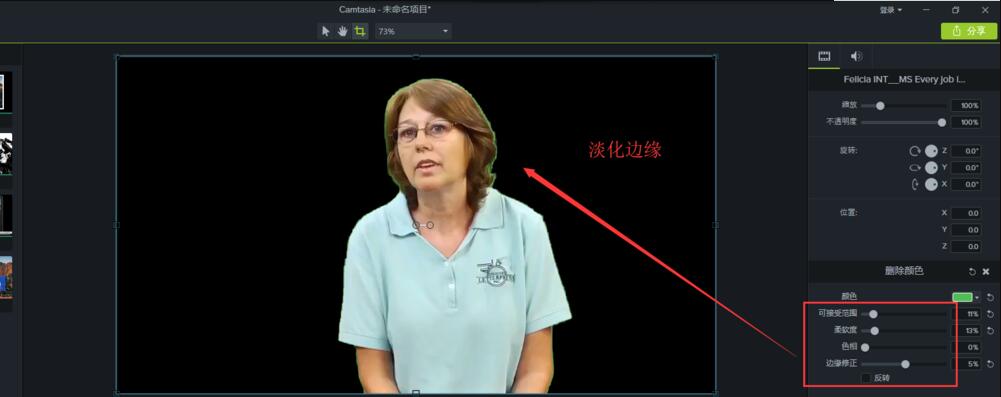Click the 位置 Y position field

coord(966,230)
